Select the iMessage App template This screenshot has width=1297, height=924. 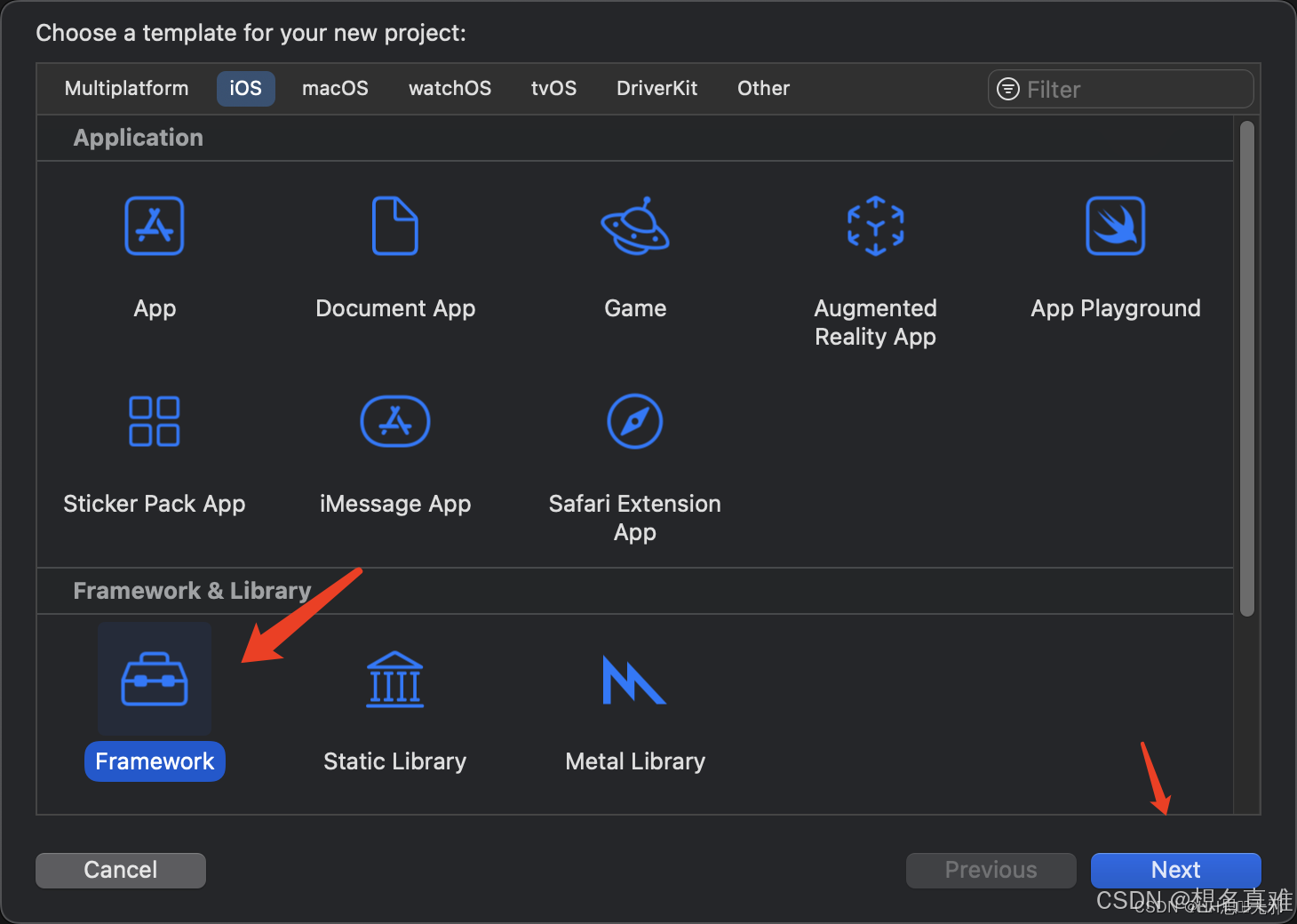tap(395, 421)
